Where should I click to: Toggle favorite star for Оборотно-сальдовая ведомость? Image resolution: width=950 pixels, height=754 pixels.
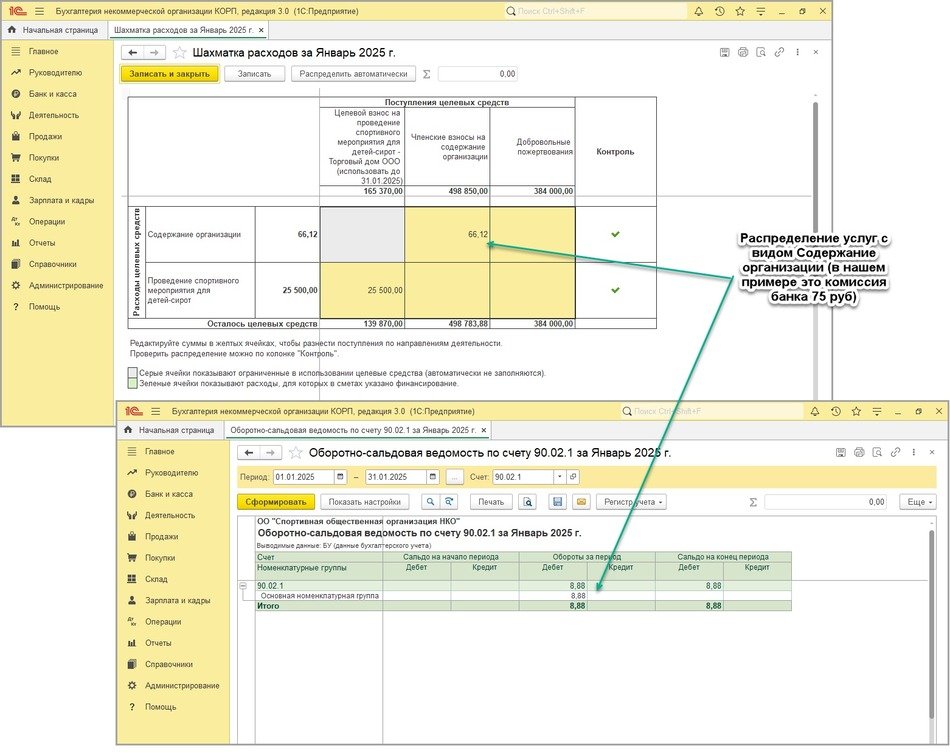[x=296, y=453]
